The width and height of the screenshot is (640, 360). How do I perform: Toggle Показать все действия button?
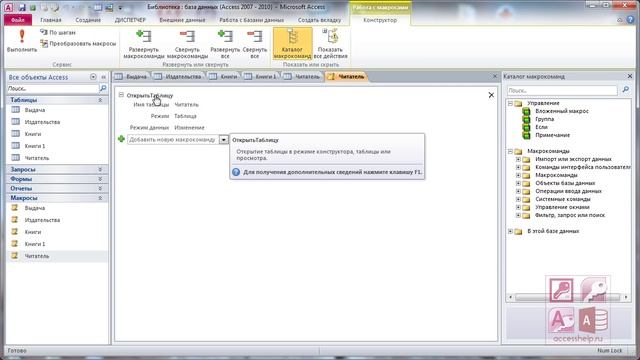click(330, 44)
